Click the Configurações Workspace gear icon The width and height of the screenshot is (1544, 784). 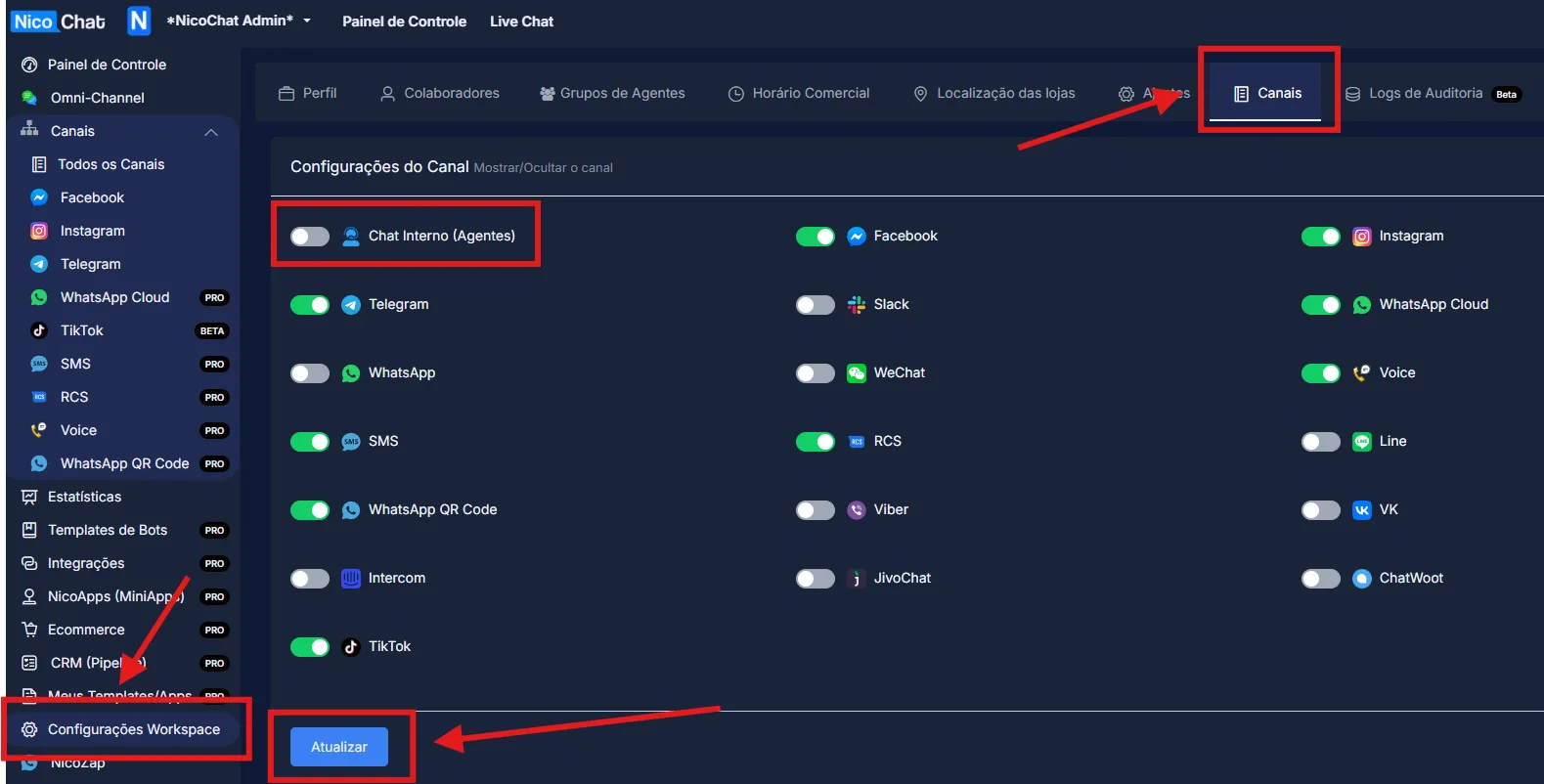click(29, 729)
